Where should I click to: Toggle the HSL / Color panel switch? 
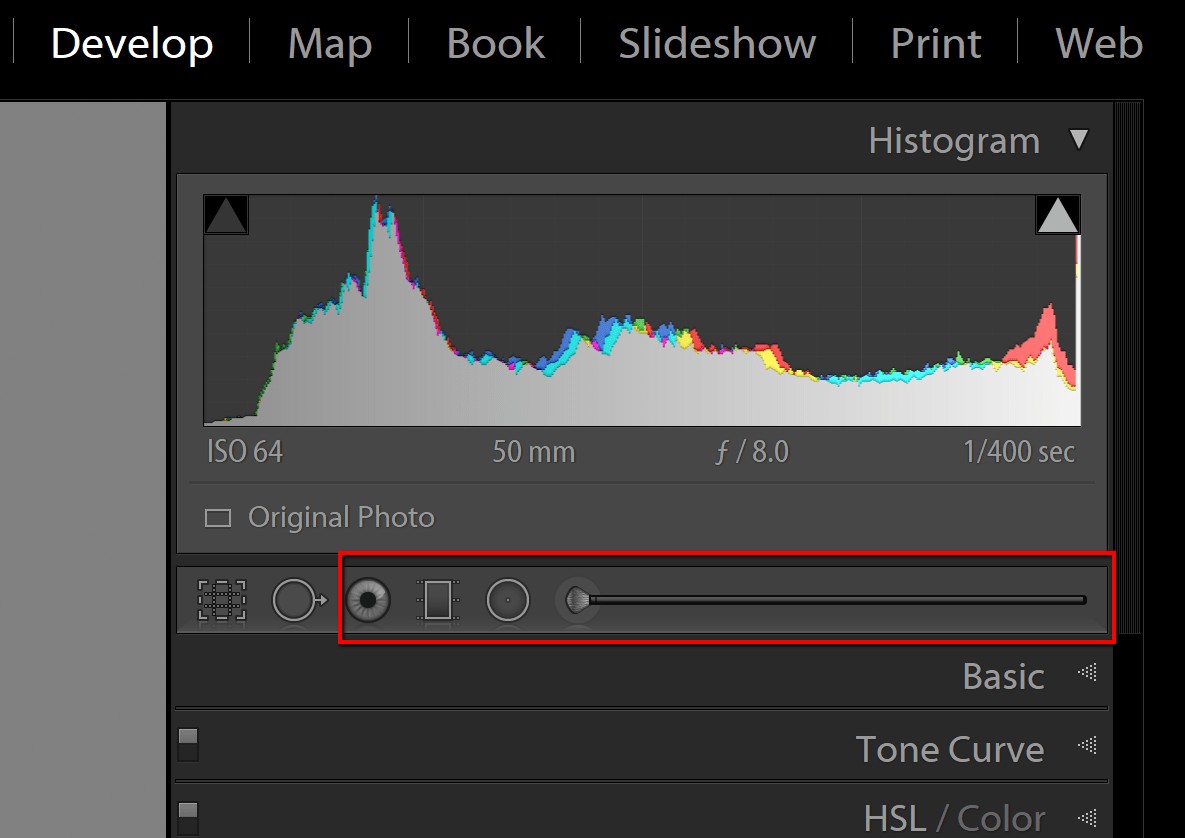[188, 813]
